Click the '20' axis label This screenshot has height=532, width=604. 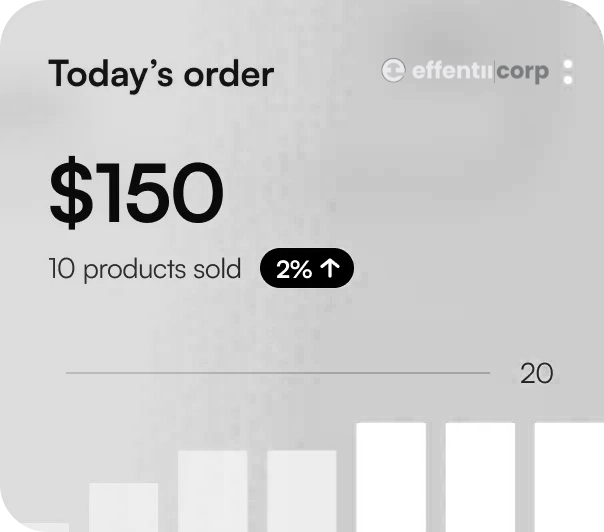coord(537,374)
